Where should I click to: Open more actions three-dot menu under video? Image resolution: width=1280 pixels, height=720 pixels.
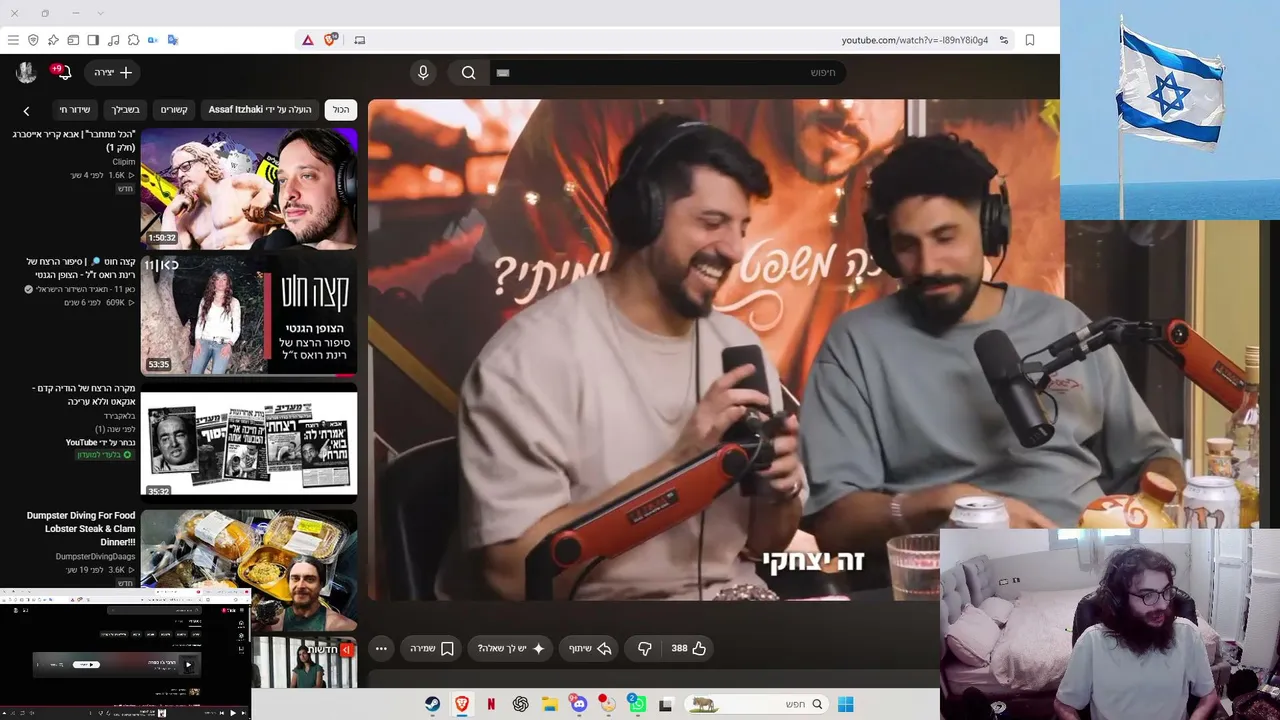pyautogui.click(x=381, y=648)
